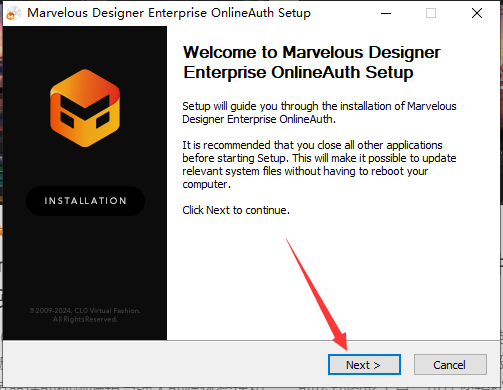Click the word 'computer.' ending the paragraph

pos(206,184)
